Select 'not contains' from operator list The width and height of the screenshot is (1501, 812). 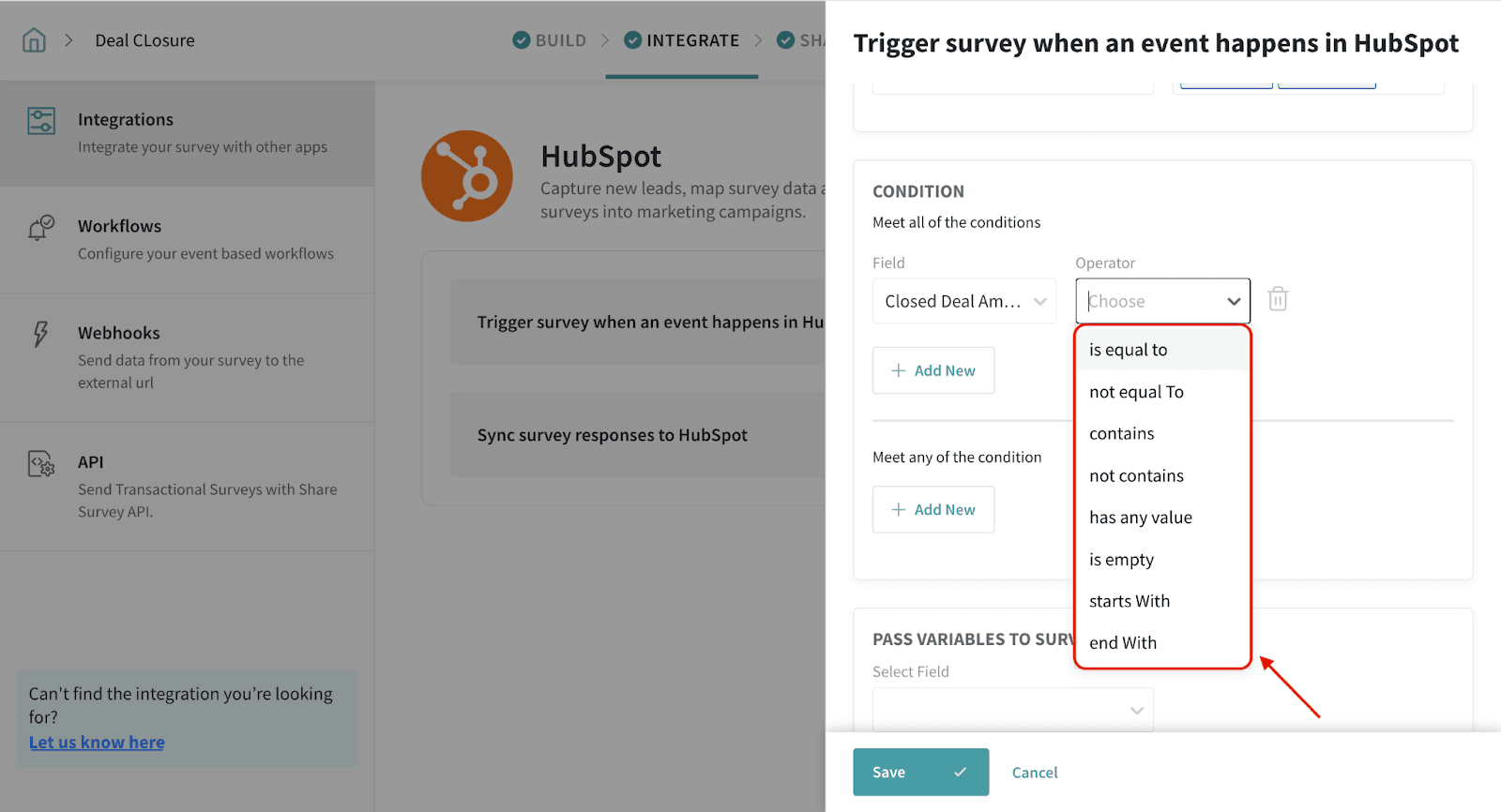(1136, 476)
